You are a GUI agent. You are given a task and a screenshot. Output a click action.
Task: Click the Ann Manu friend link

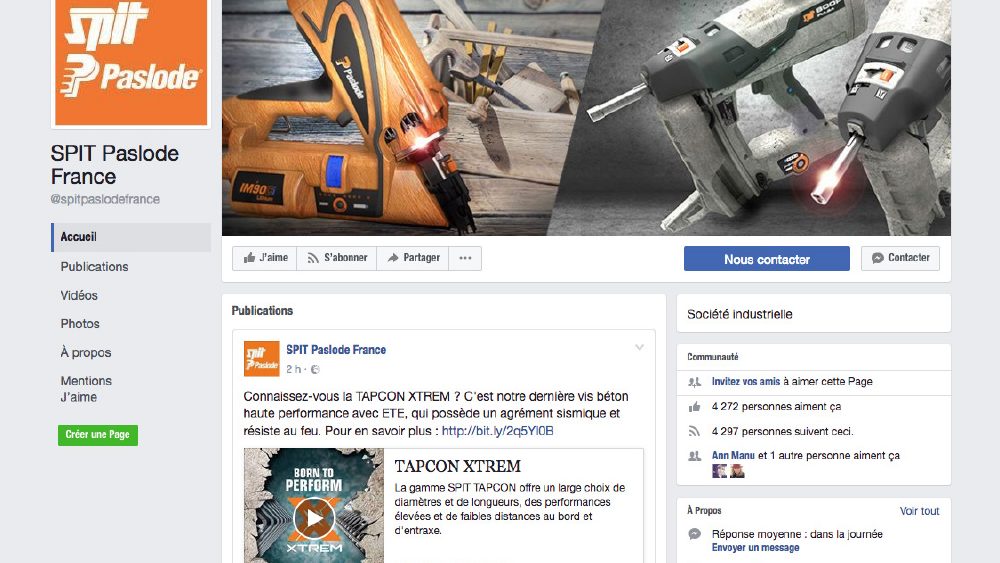(733, 455)
